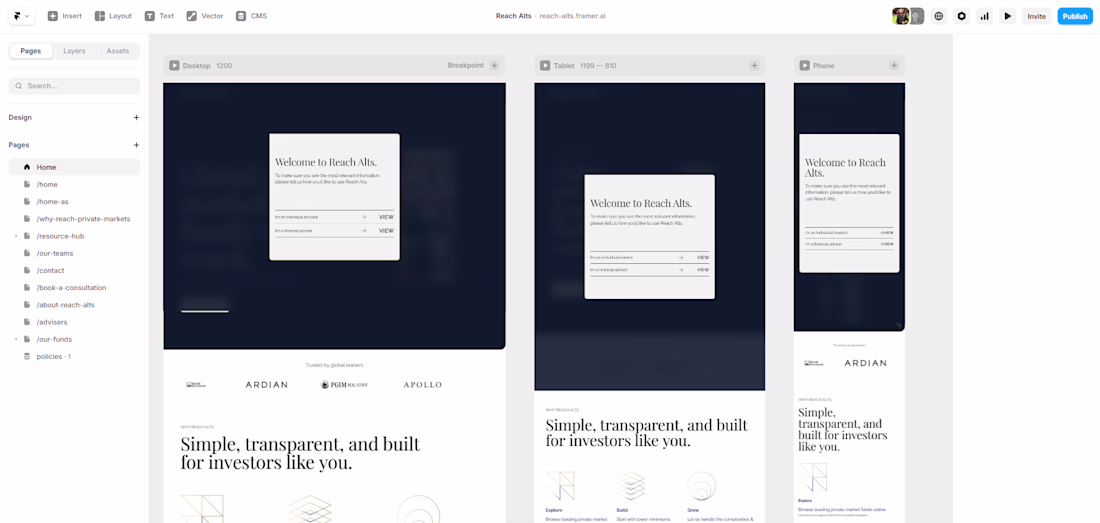Click the Home page house icon
Image resolution: width=1100 pixels, height=523 pixels.
(x=27, y=167)
